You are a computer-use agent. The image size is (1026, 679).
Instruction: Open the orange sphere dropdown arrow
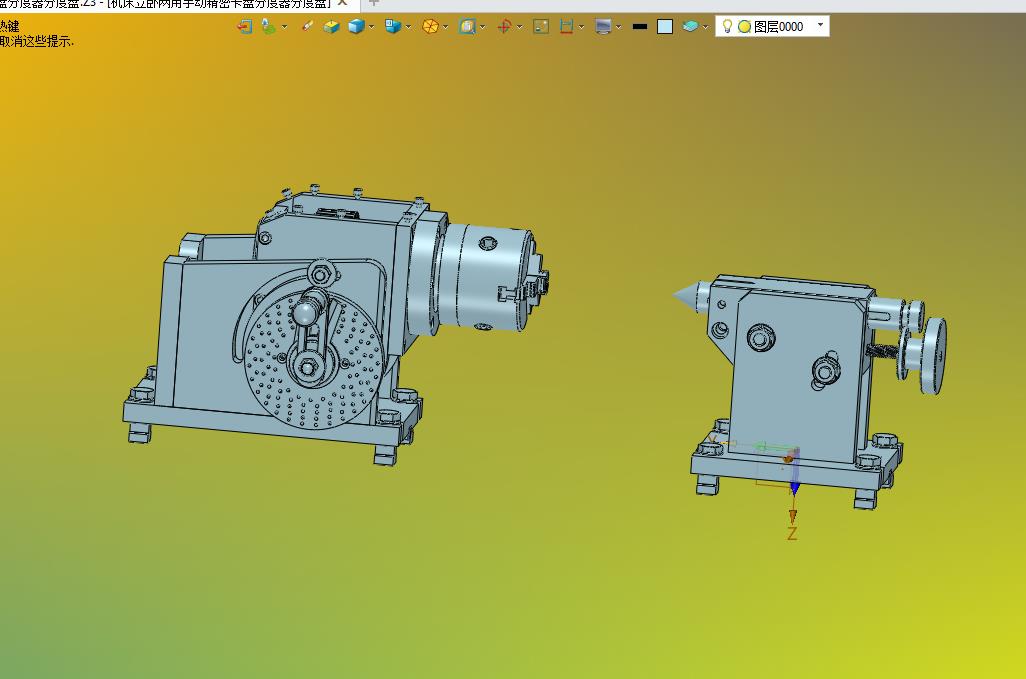click(446, 27)
